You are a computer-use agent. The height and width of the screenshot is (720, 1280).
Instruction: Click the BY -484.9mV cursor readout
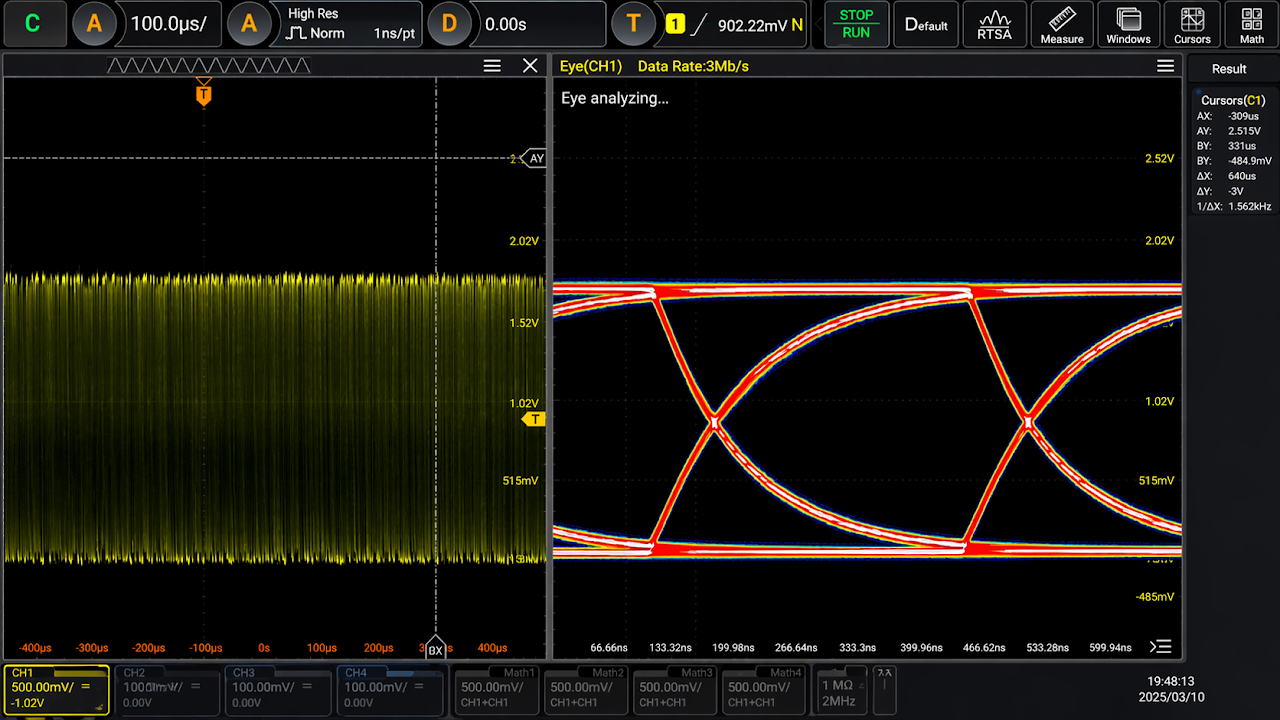point(1234,161)
